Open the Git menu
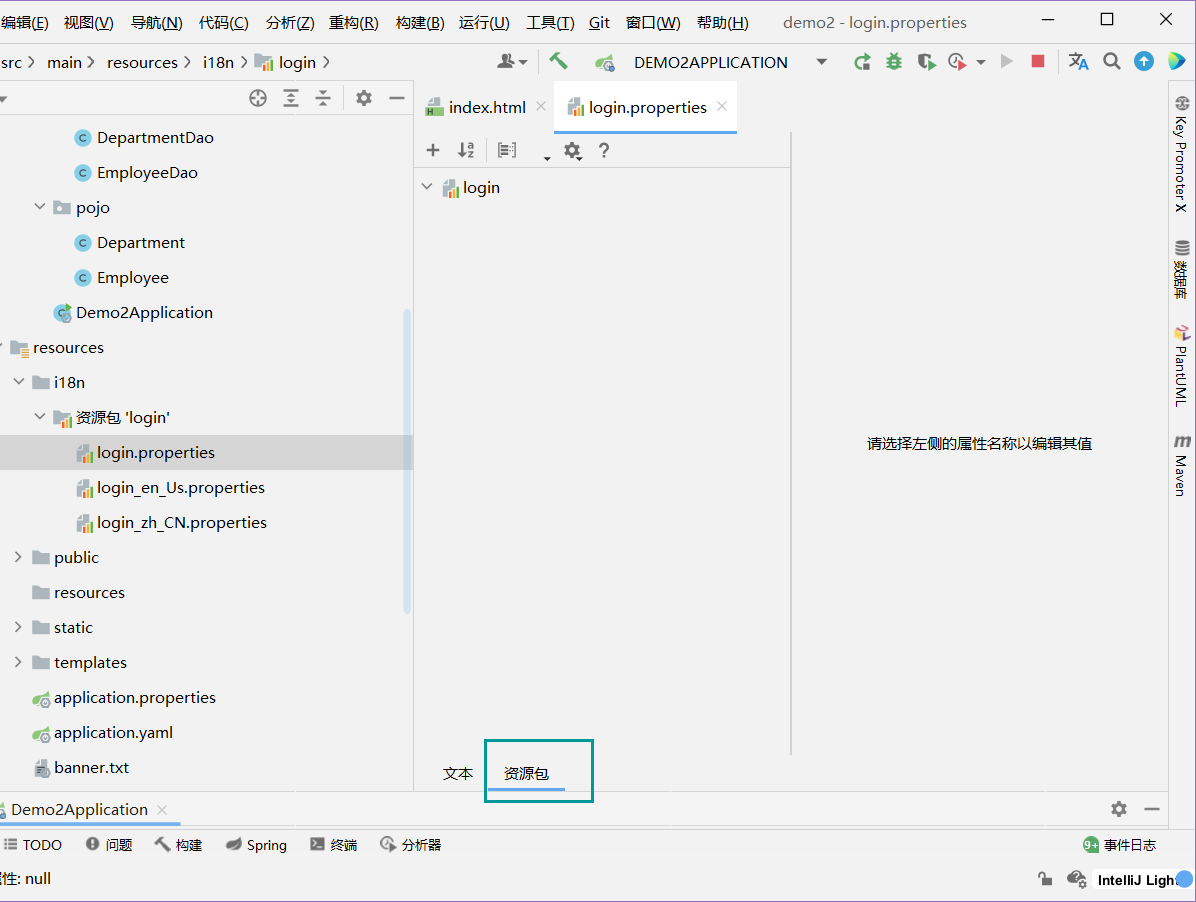Screen dimensions: 1196x902 tap(600, 23)
